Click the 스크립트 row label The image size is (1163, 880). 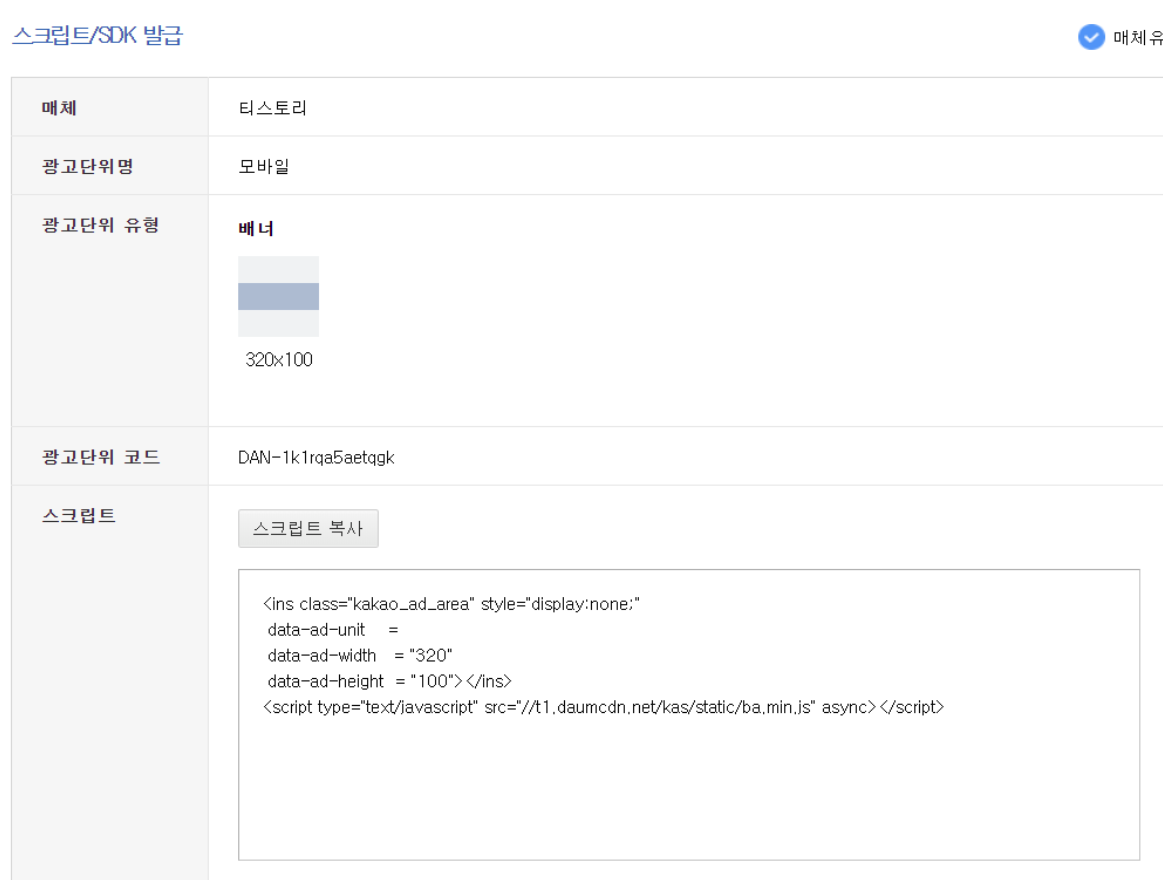click(79, 516)
